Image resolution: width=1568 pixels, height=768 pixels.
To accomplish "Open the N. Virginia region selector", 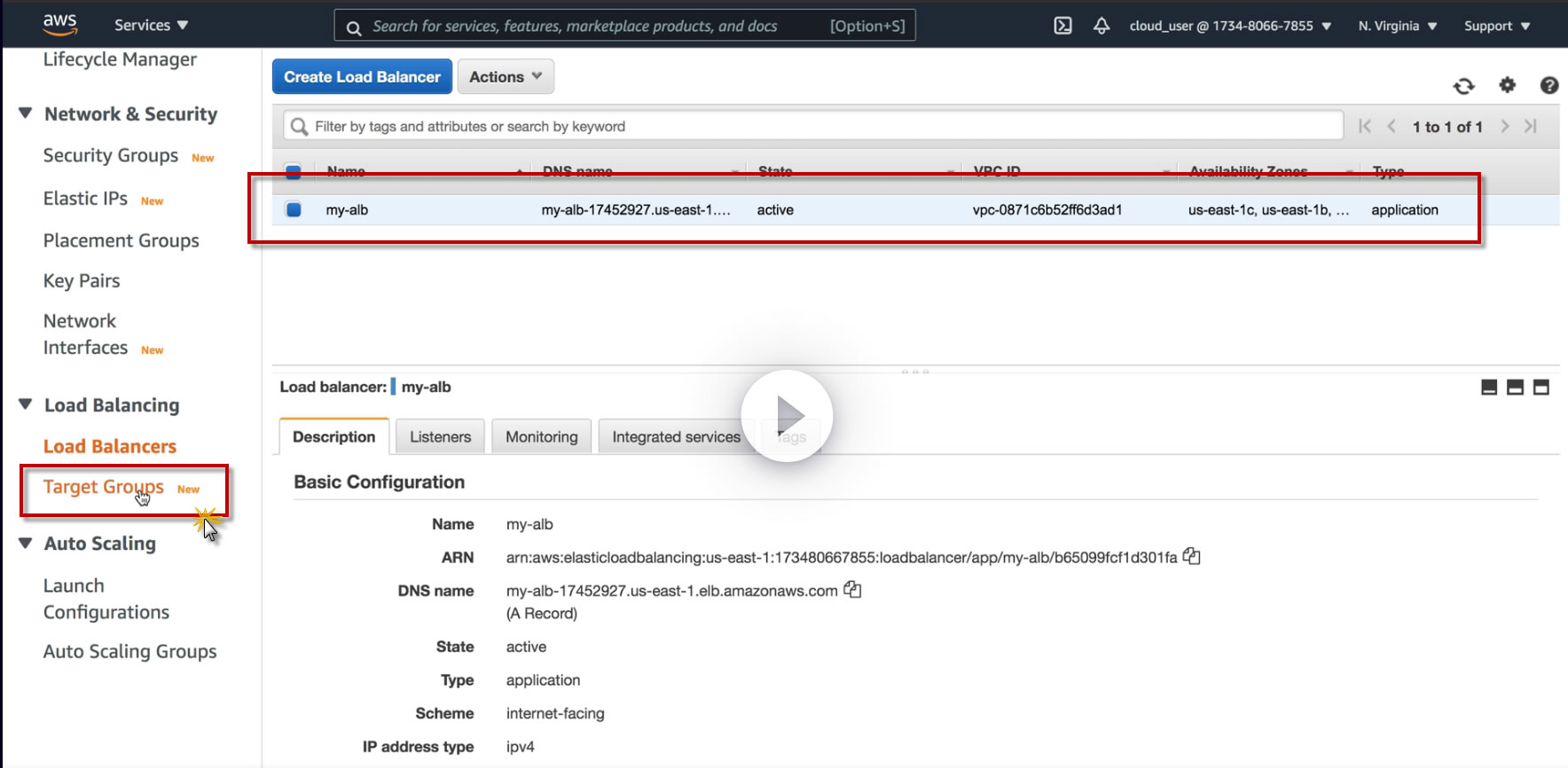I will (1398, 26).
